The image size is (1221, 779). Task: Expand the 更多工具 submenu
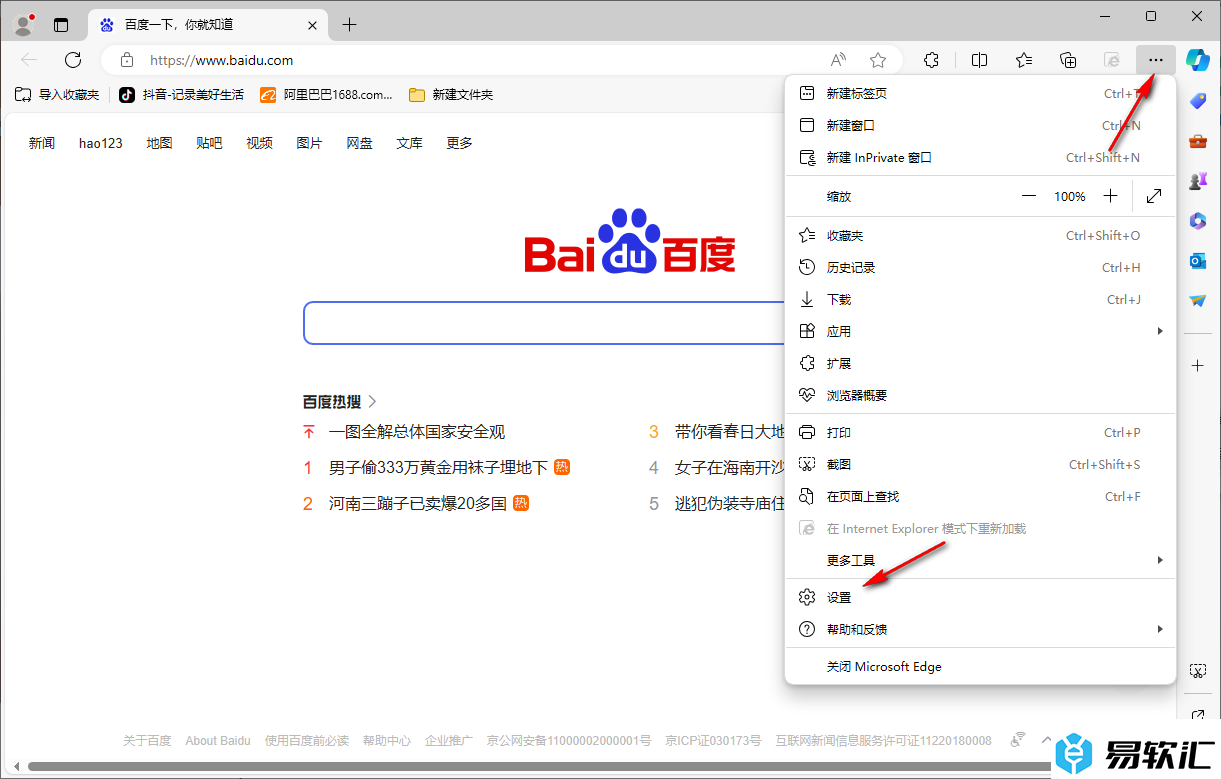coord(980,560)
